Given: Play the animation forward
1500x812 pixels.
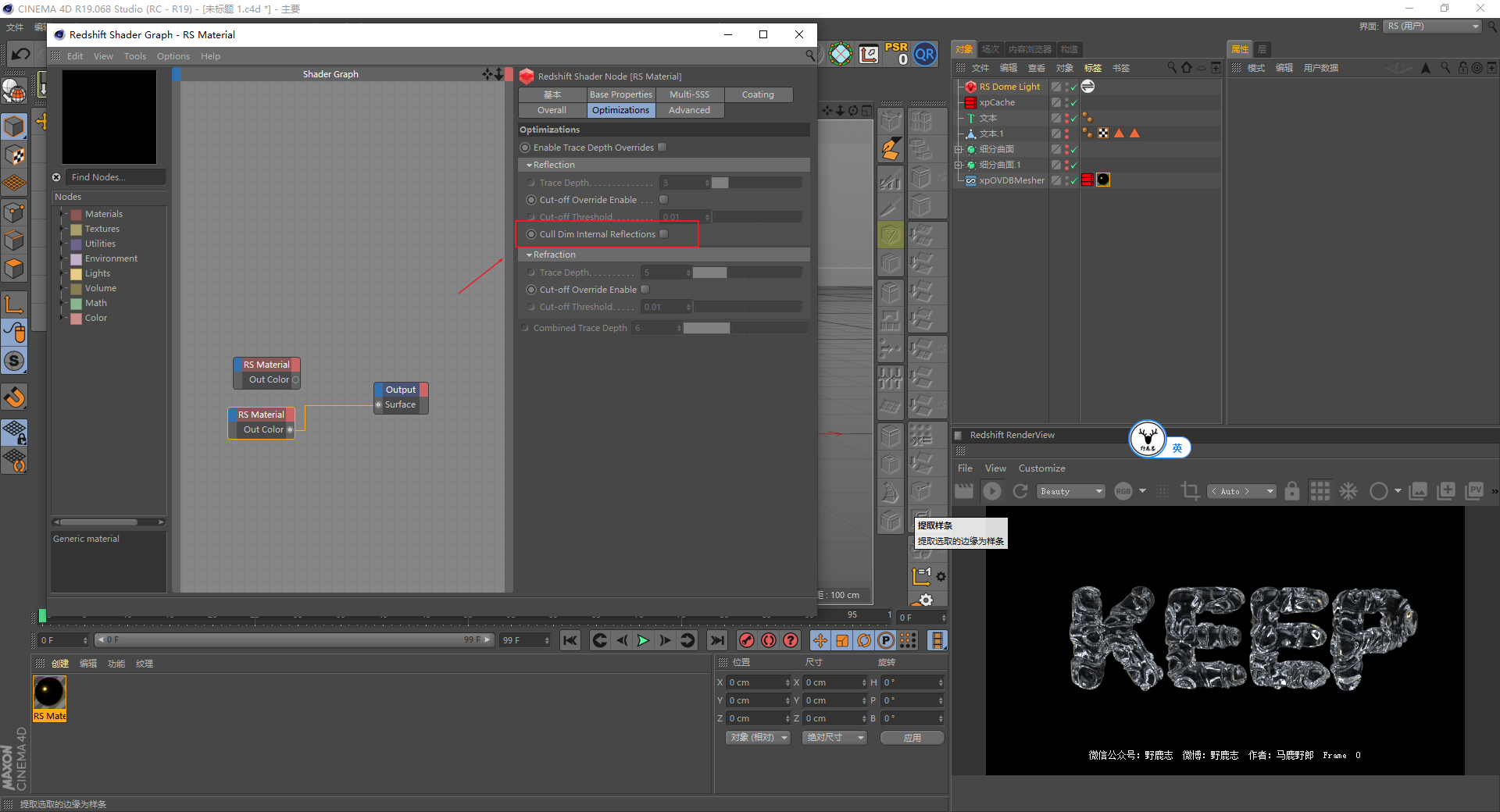Looking at the screenshot, I should (643, 640).
